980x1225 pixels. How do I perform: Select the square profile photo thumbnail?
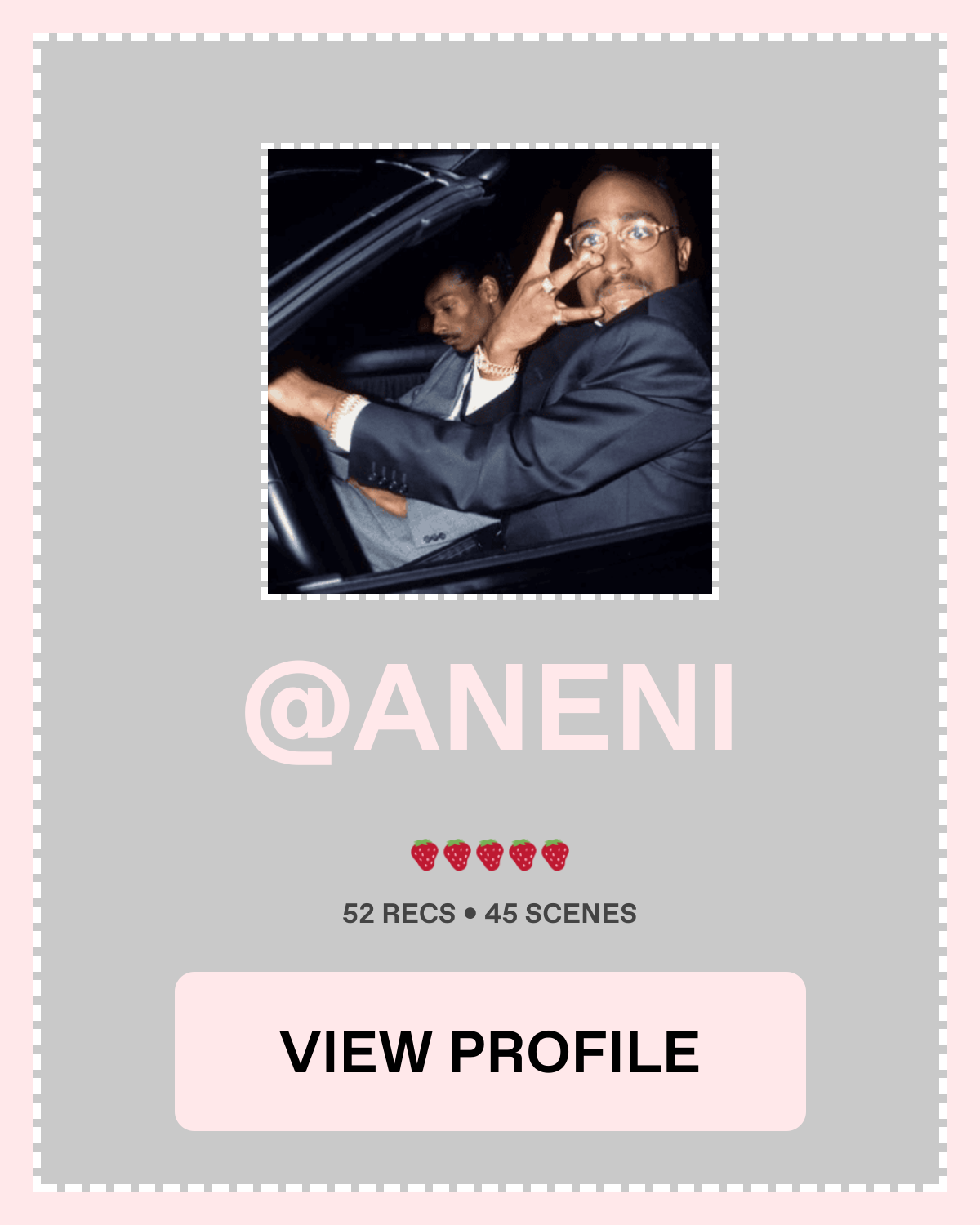(490, 372)
